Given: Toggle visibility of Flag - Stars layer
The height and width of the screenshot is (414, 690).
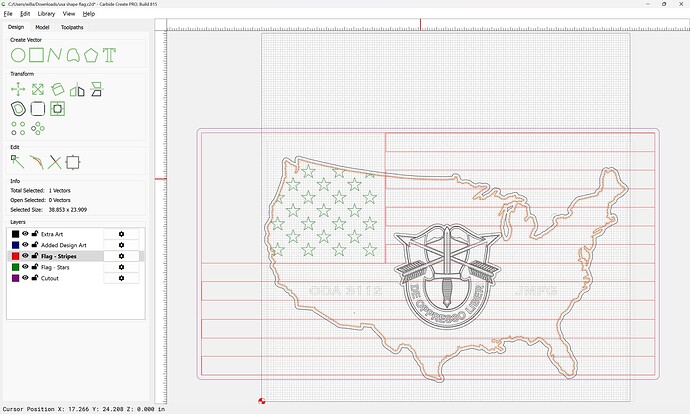Looking at the screenshot, I should (25, 267).
